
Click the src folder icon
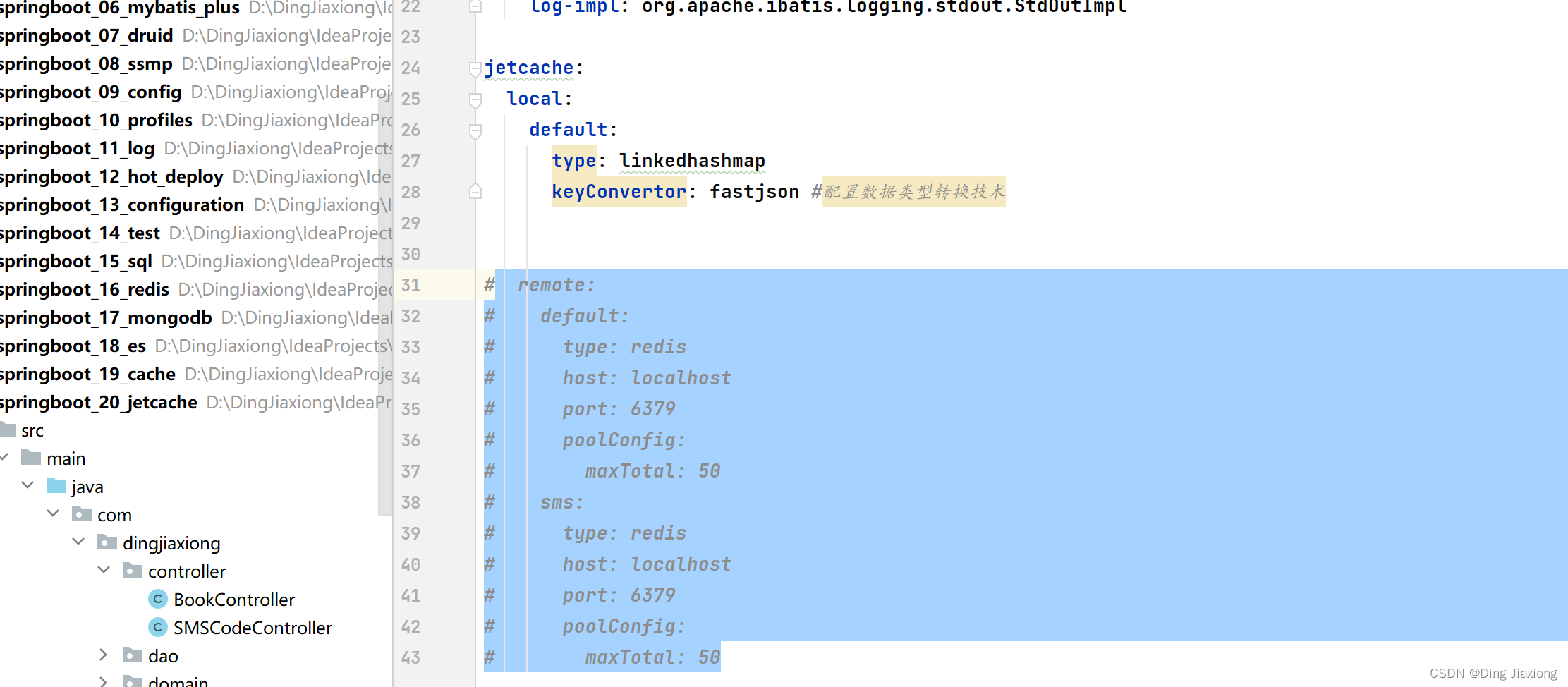(8, 430)
